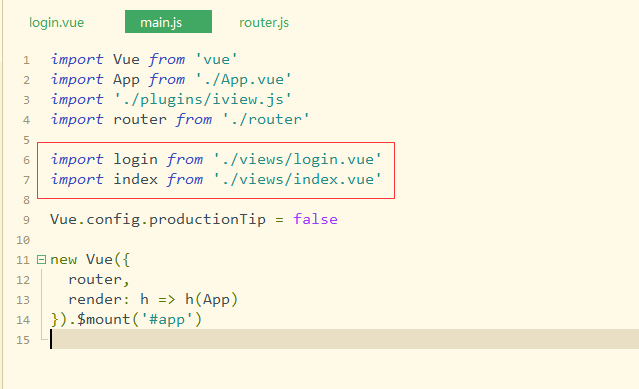The image size is (639, 389).
Task: Click the 'login' identifier on line 6
Action: 135,159
